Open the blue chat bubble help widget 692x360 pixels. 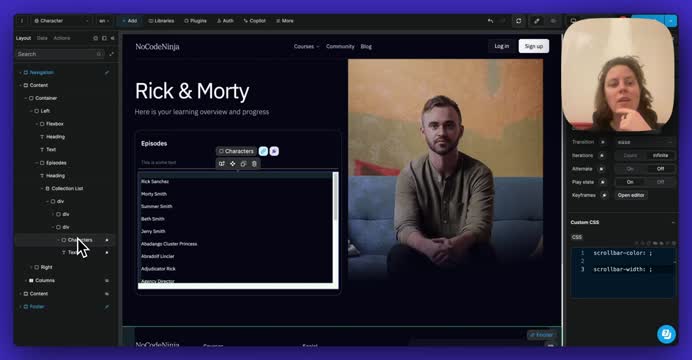[666, 334]
